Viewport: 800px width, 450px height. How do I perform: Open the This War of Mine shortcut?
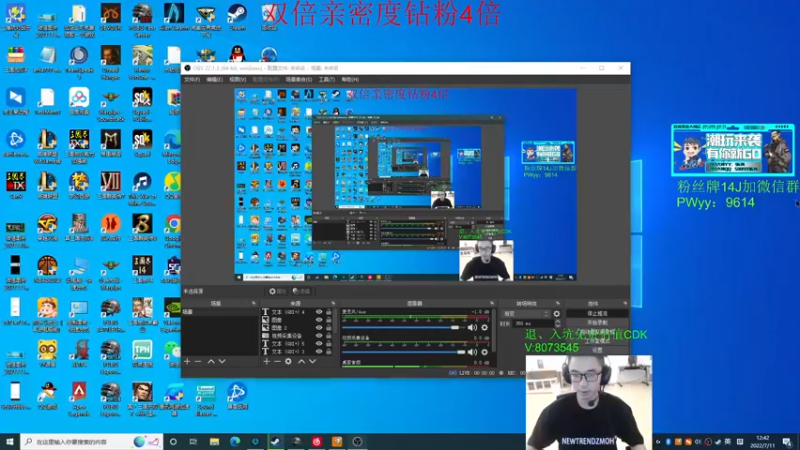tap(142, 188)
